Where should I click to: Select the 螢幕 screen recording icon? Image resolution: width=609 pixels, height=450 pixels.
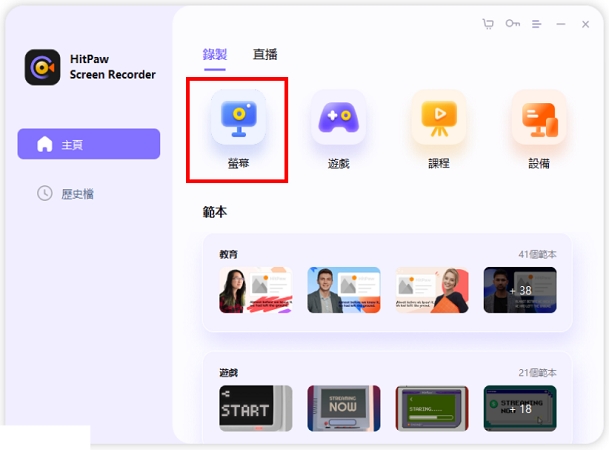click(x=237, y=119)
